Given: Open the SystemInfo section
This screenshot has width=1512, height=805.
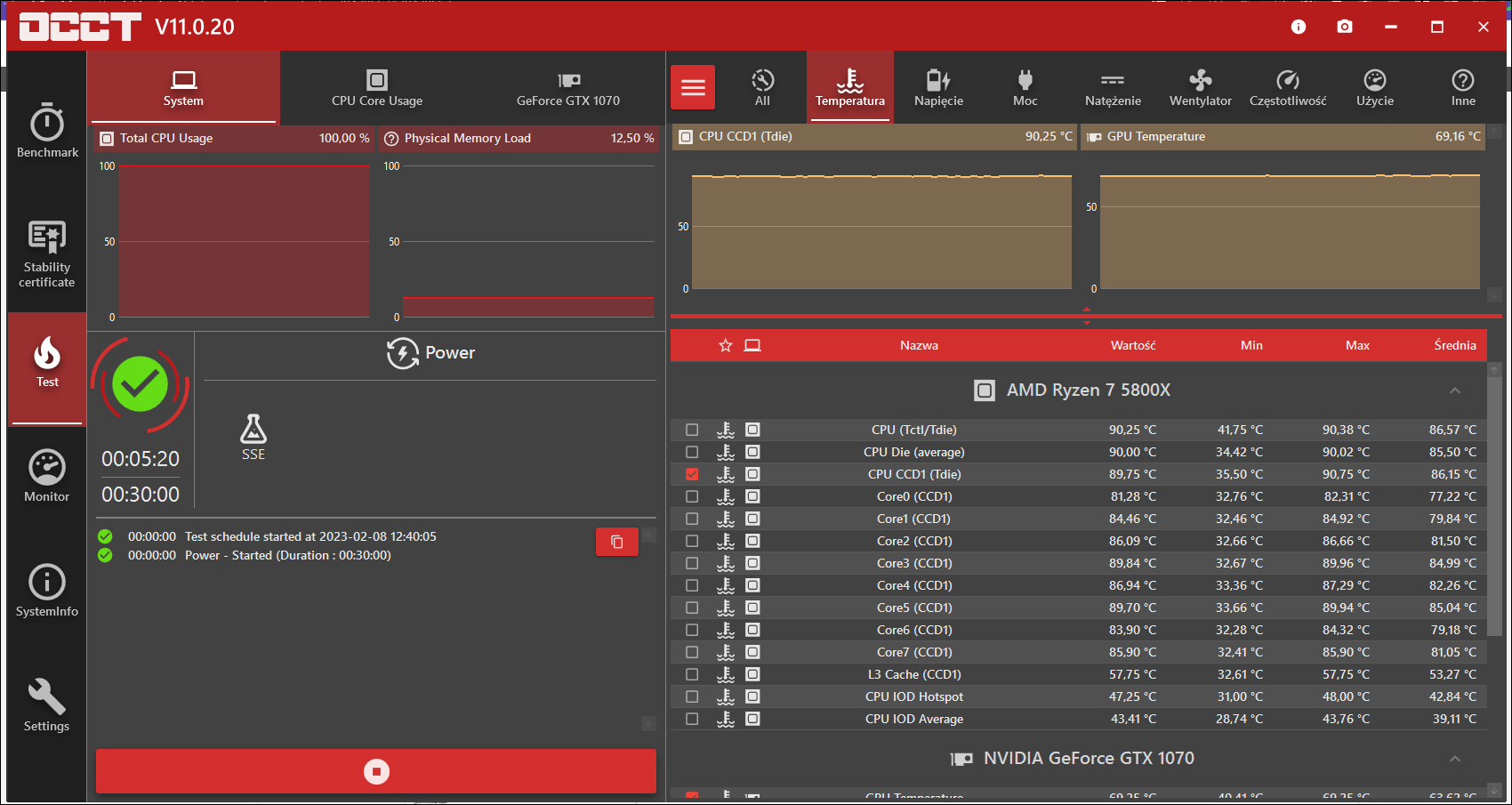Looking at the screenshot, I should [x=47, y=591].
